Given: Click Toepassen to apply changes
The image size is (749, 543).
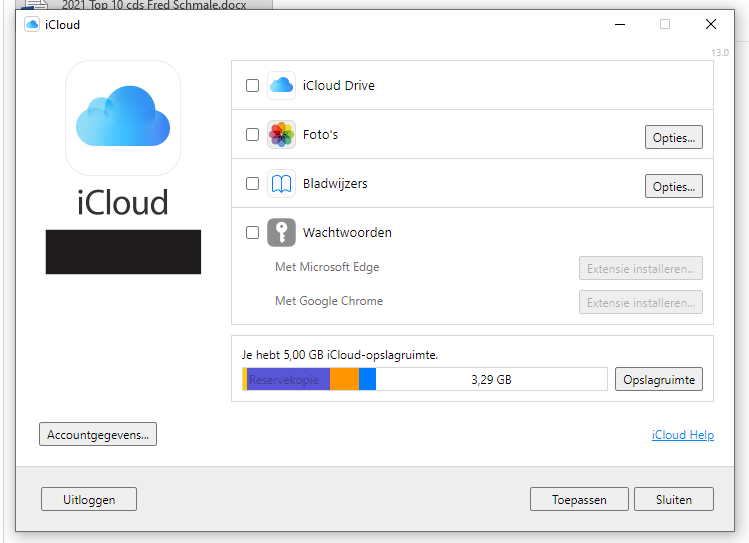Looking at the screenshot, I should tap(579, 499).
